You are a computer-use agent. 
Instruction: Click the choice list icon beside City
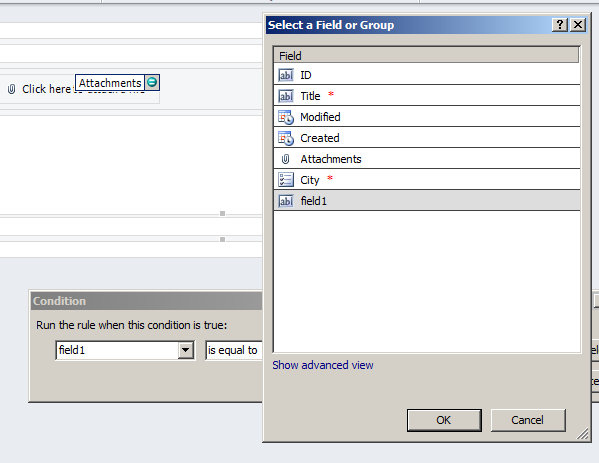[x=286, y=180]
